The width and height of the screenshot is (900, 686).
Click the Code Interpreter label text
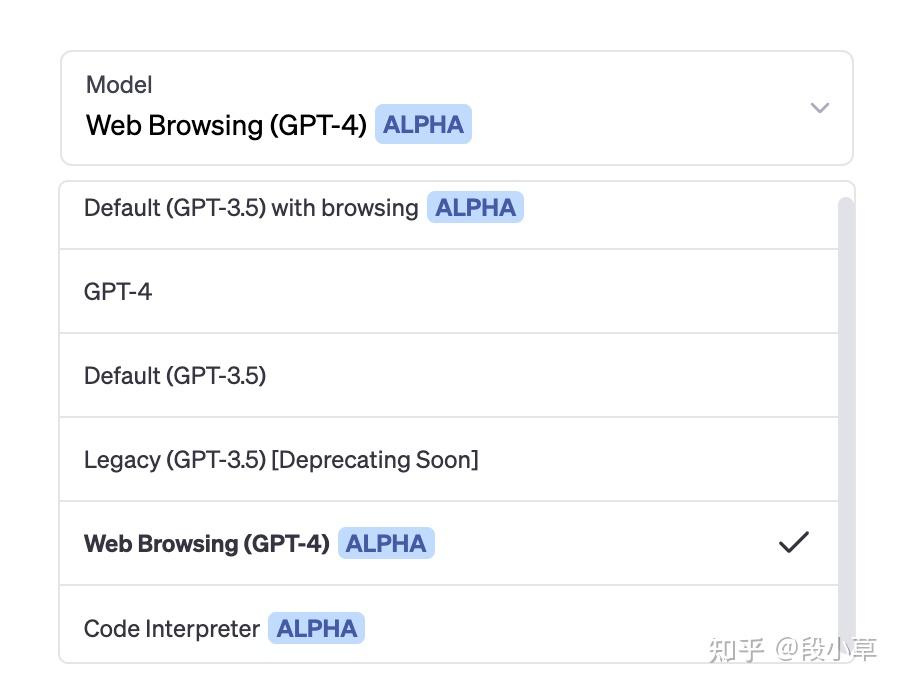pos(172,629)
